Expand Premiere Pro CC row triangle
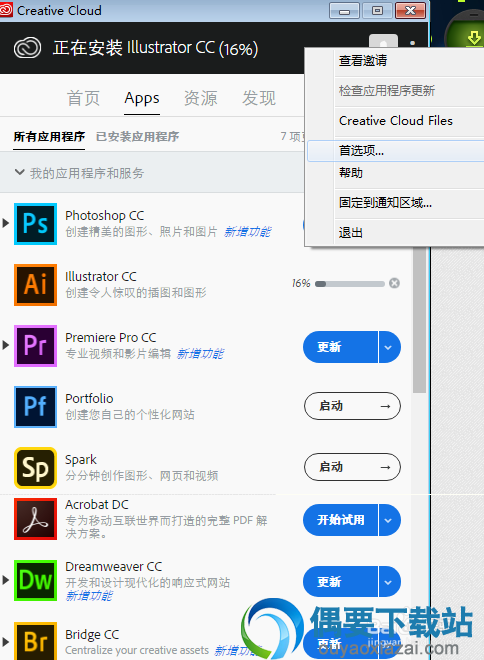 point(5,345)
